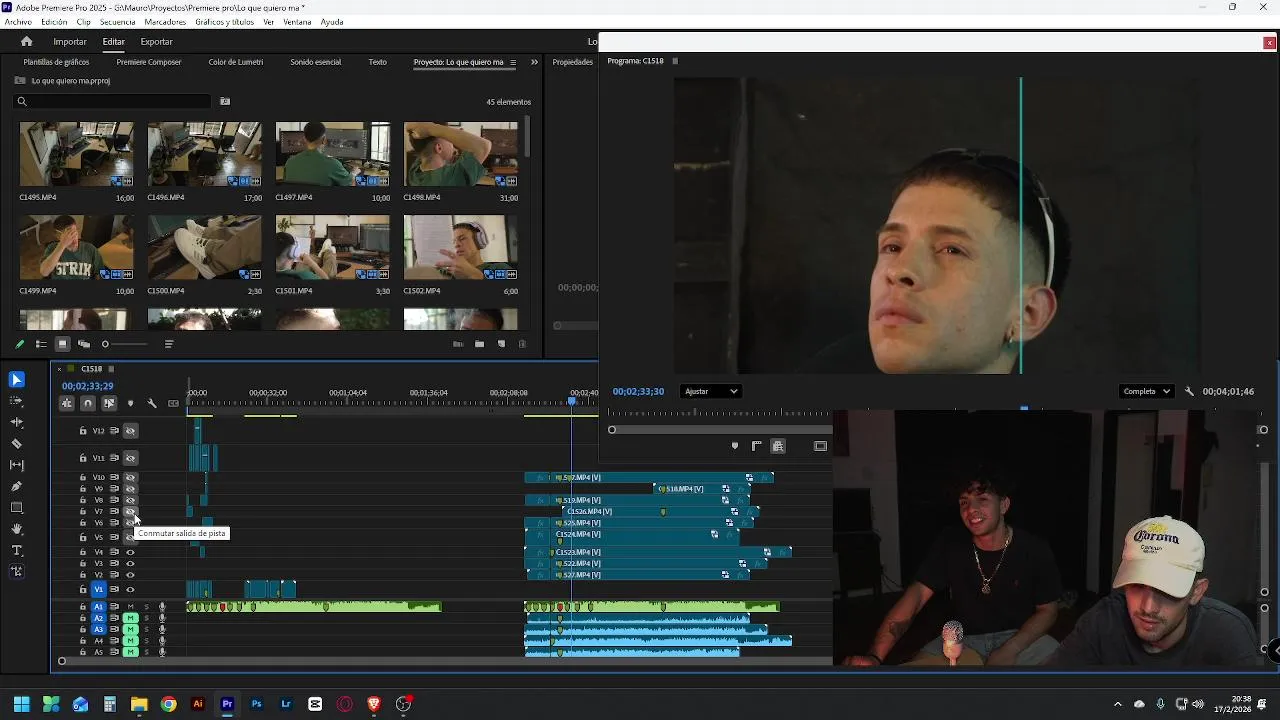Image resolution: width=1280 pixels, height=720 pixels.
Task: Open the Propiedades panel tab
Action: 573,62
